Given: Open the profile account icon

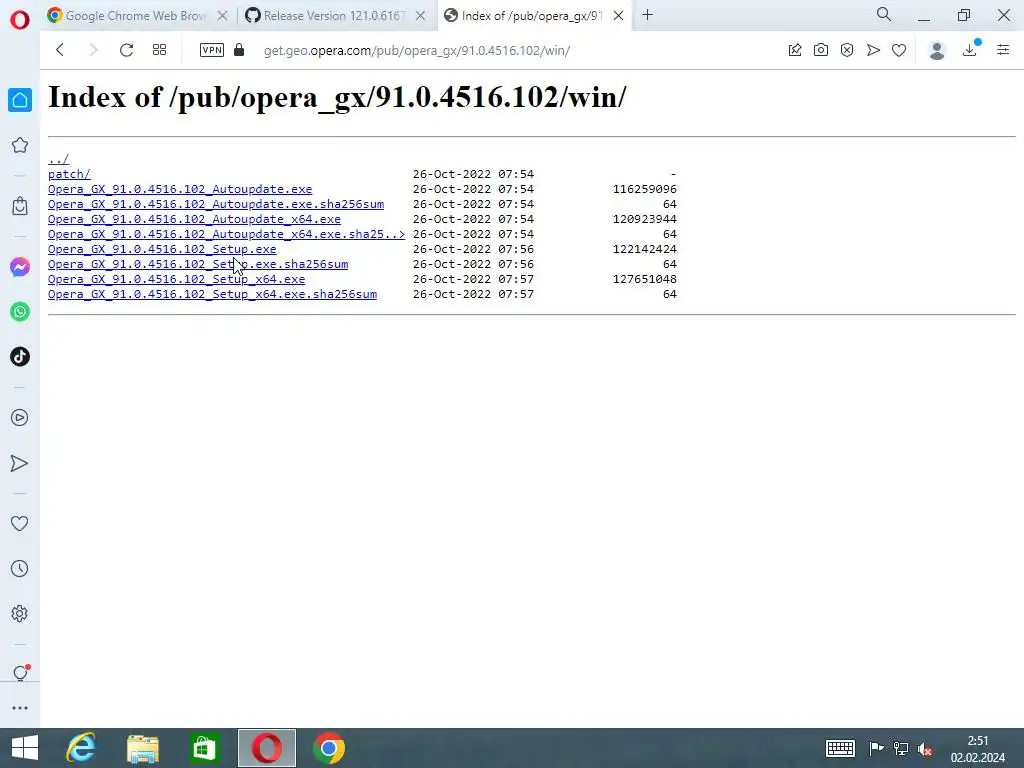Looking at the screenshot, I should 937,50.
